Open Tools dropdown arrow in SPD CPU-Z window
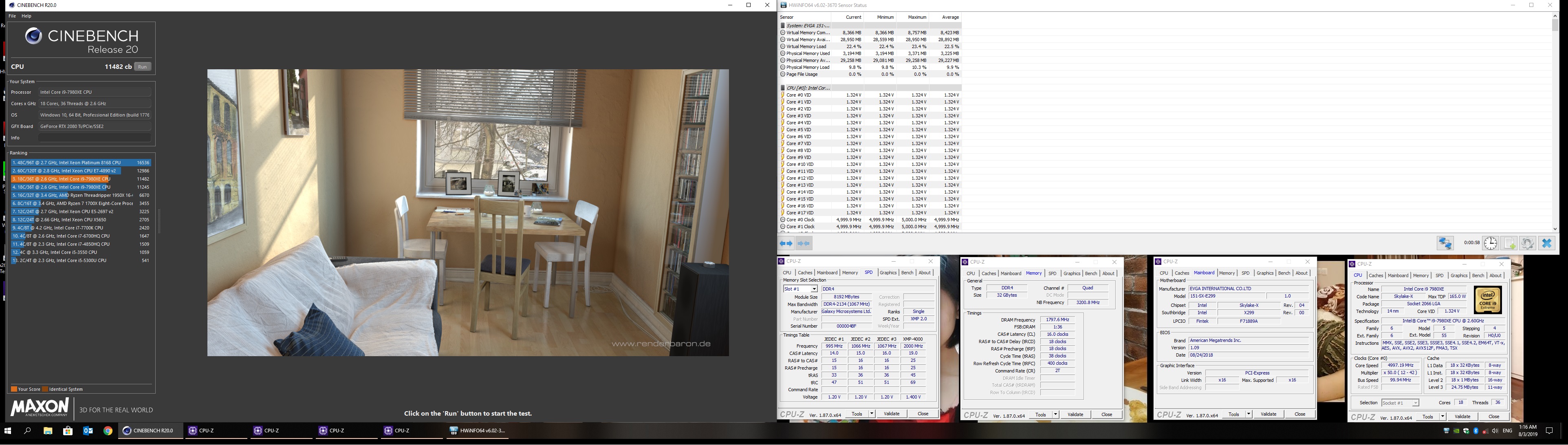1568x445 pixels. (872, 414)
